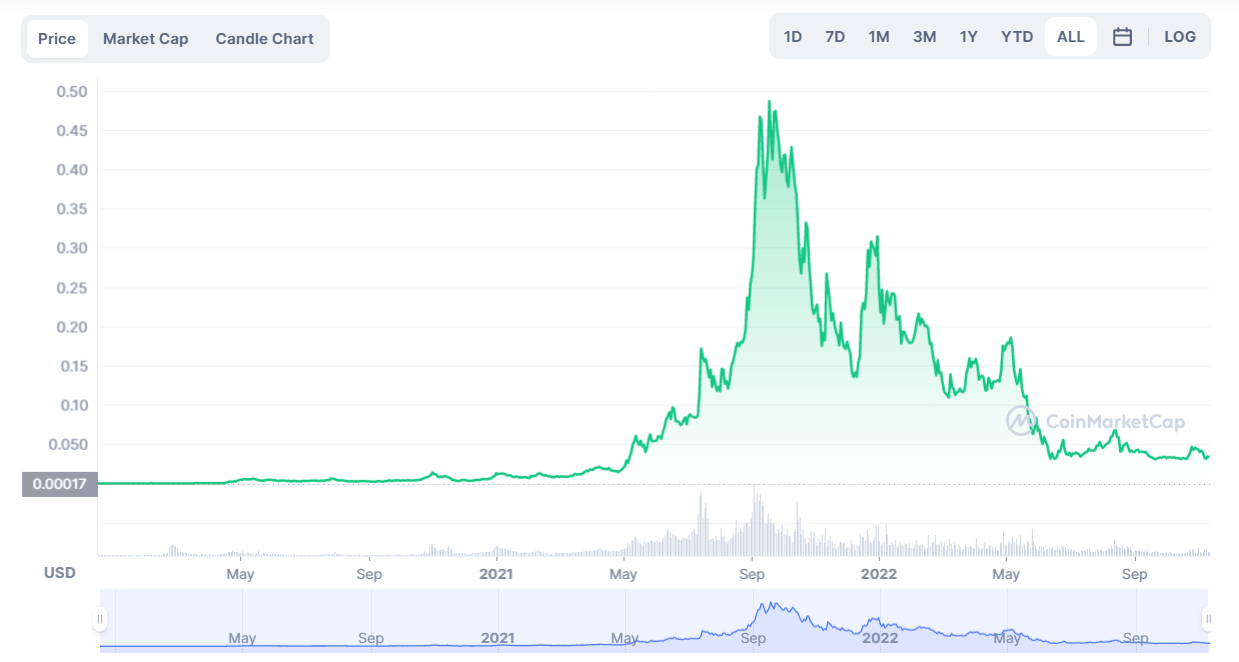Viewport: 1239px width, 662px height.
Task: Choose the 1M time range
Action: coord(879,37)
